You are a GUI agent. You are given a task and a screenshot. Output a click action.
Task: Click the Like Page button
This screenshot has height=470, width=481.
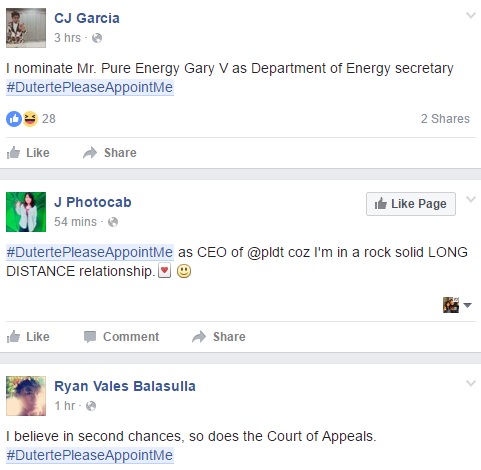[x=411, y=204]
